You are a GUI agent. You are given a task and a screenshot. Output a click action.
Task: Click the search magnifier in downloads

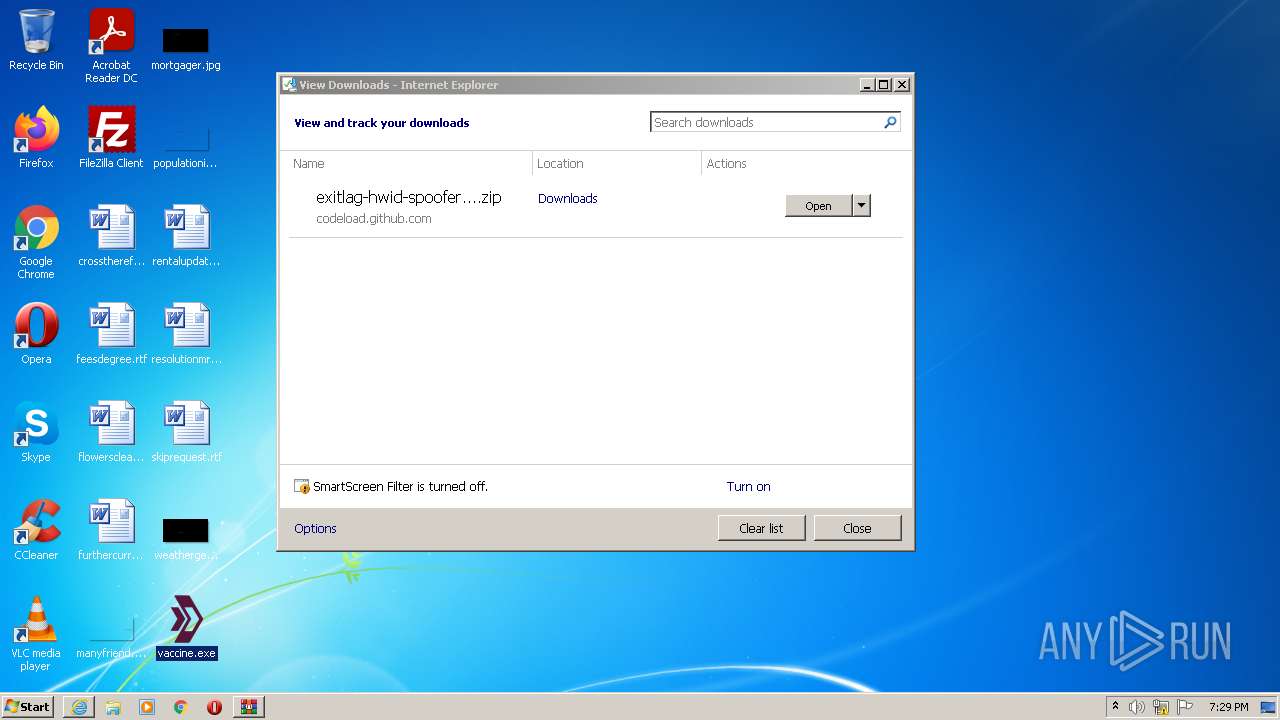tap(890, 122)
